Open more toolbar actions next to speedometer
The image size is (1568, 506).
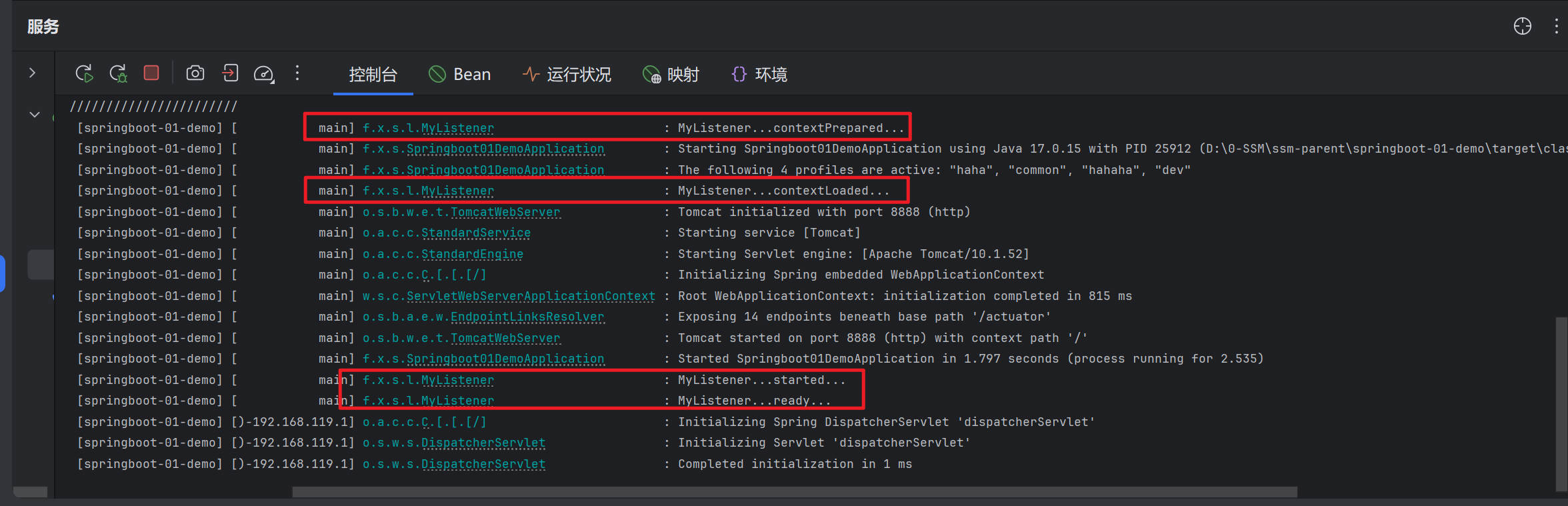point(297,73)
